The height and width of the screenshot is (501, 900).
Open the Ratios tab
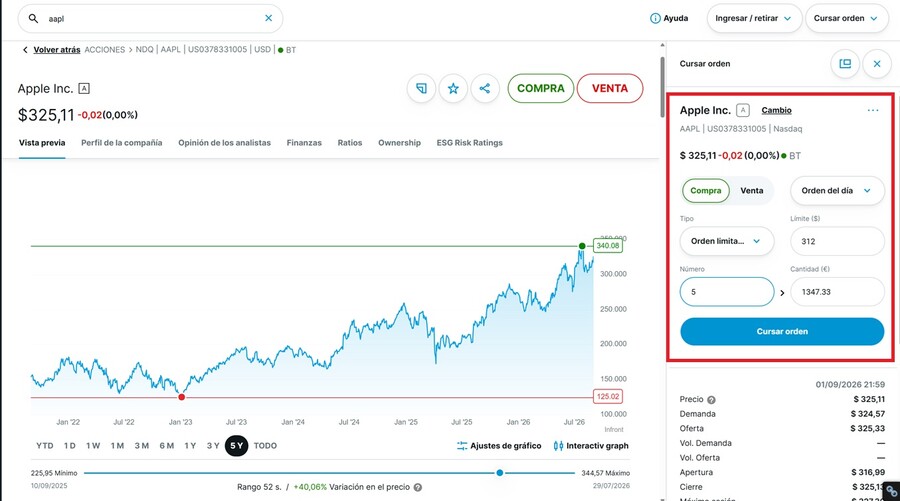click(350, 143)
